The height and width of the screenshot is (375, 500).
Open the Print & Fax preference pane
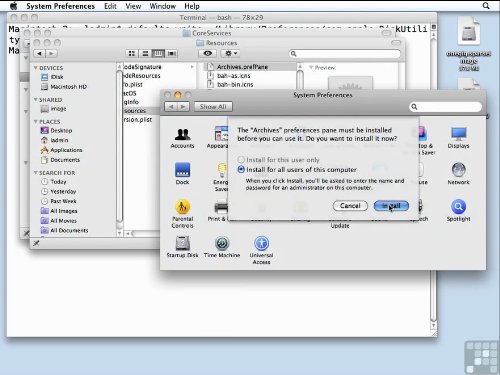pyautogui.click(x=218, y=211)
